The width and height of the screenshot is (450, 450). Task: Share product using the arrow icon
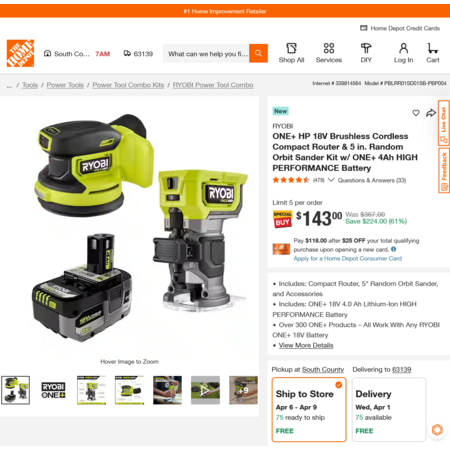coord(431,113)
